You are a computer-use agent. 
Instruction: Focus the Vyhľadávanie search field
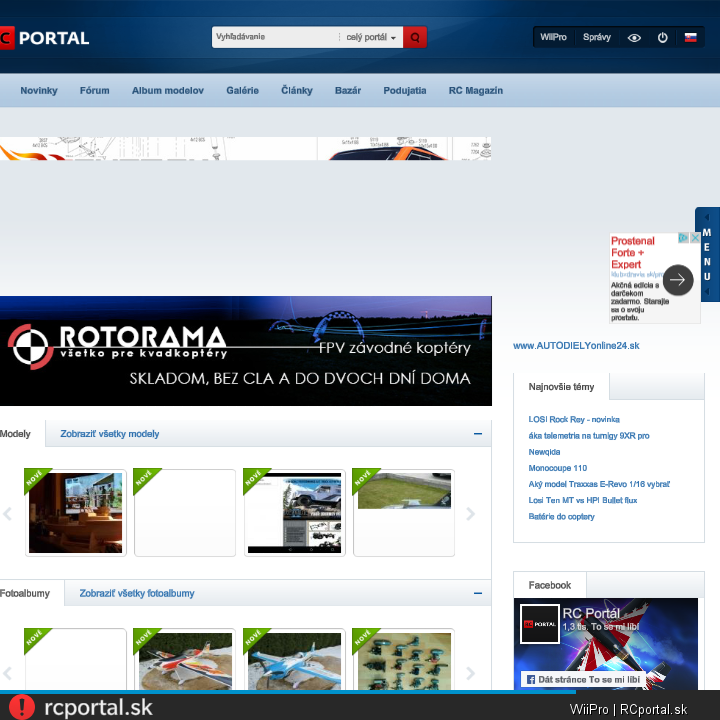[276, 37]
